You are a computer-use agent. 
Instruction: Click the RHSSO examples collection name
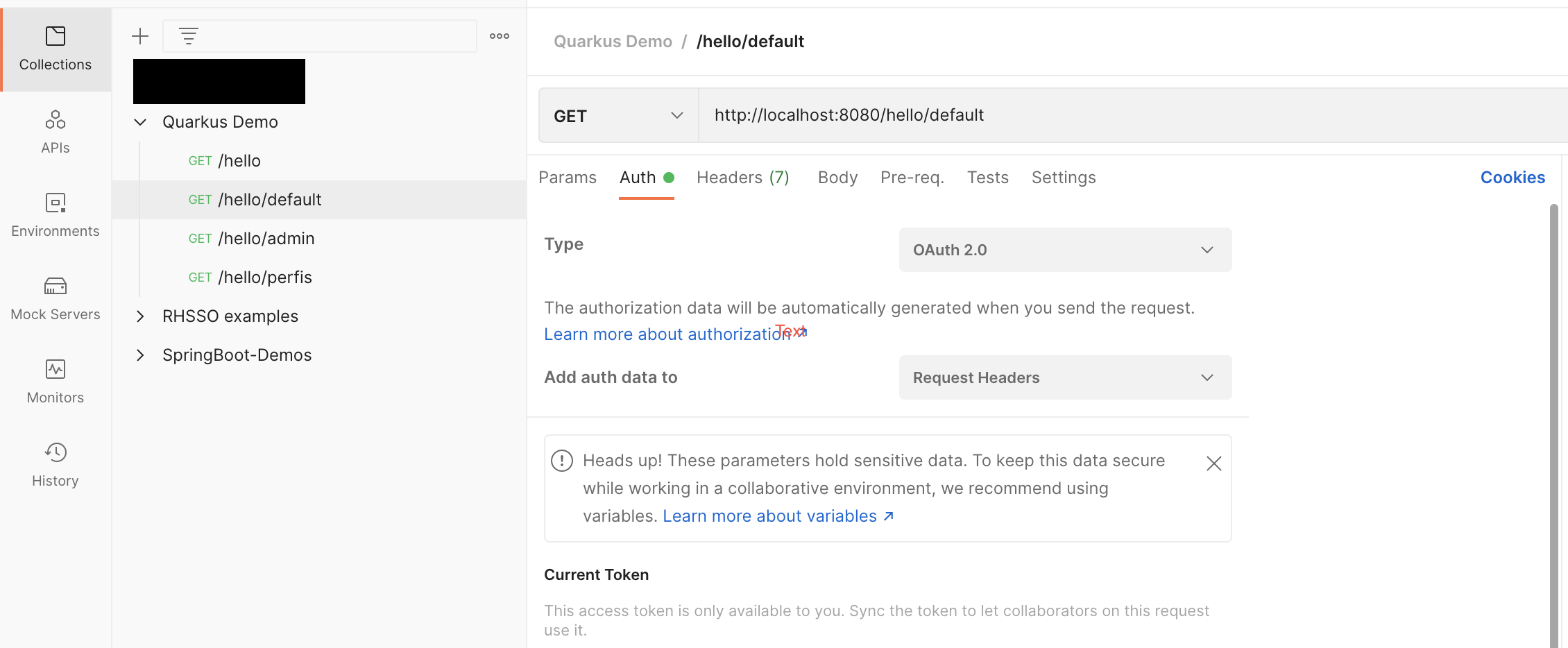[230, 316]
